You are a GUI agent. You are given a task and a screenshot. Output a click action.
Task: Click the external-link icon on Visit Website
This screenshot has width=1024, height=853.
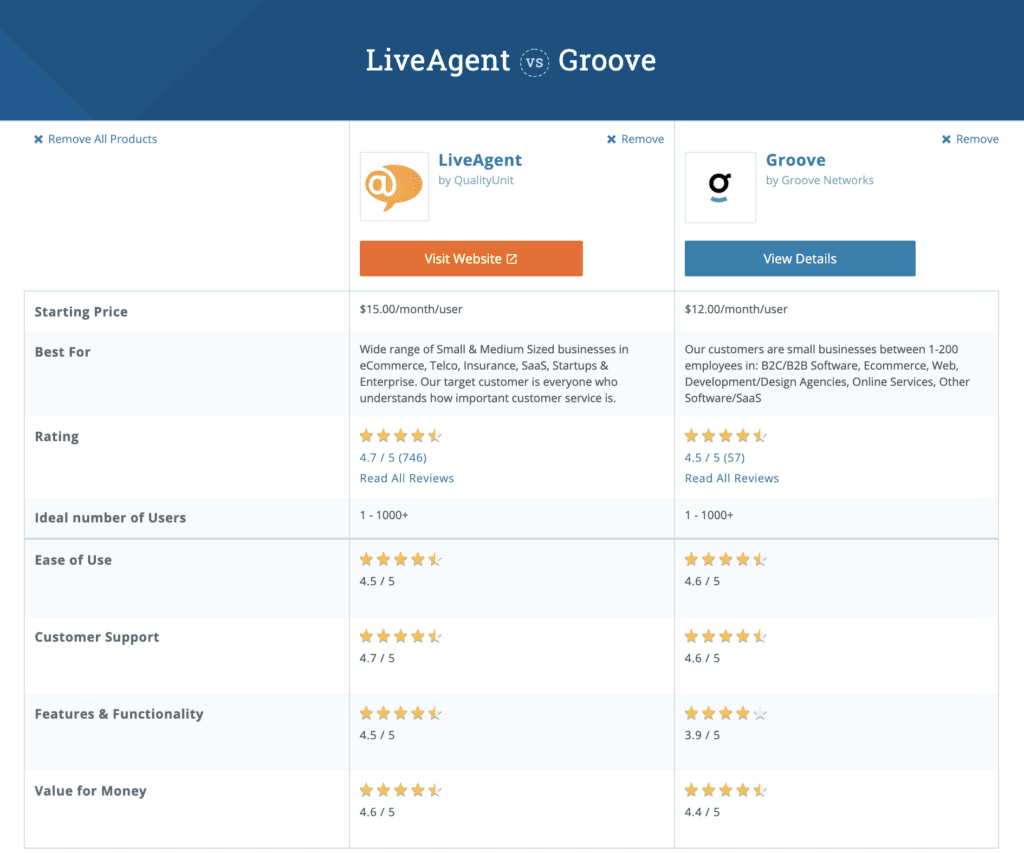point(513,258)
